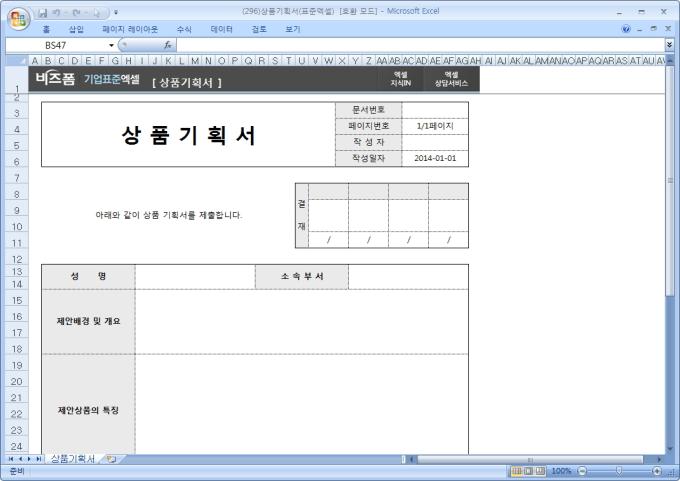Open Customize Quick Access Toolbar dropdown

116,13
